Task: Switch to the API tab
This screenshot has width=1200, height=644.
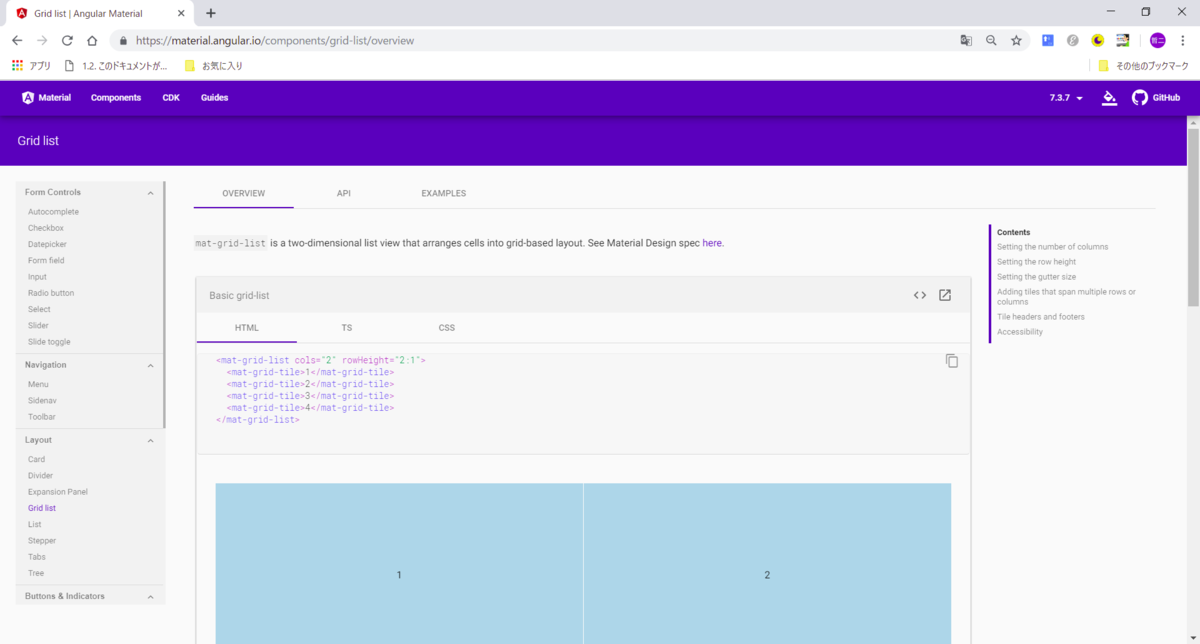Action: [x=344, y=193]
